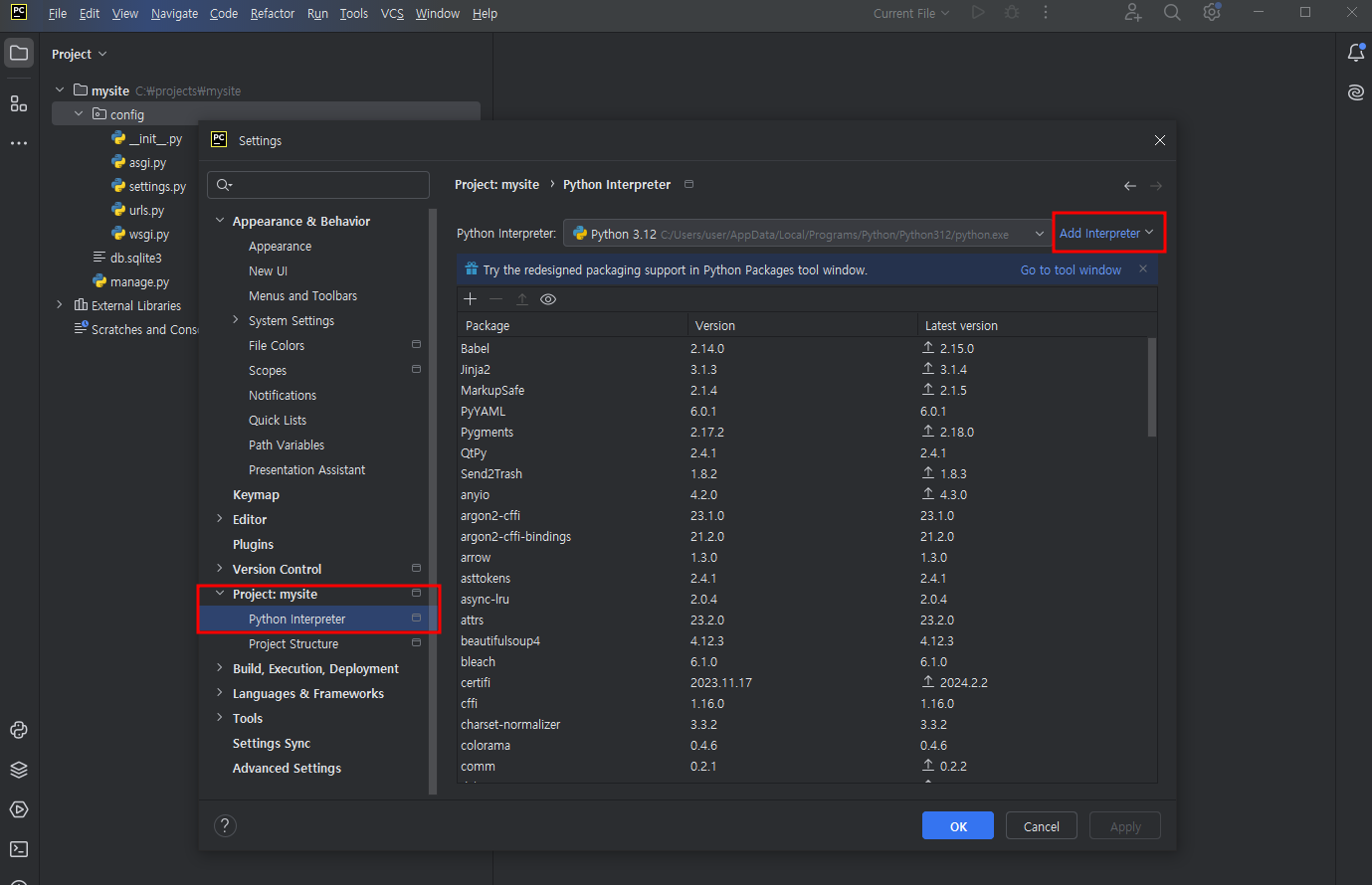
Task: Click the More tool windows ellipsis icon
Action: tap(19, 143)
